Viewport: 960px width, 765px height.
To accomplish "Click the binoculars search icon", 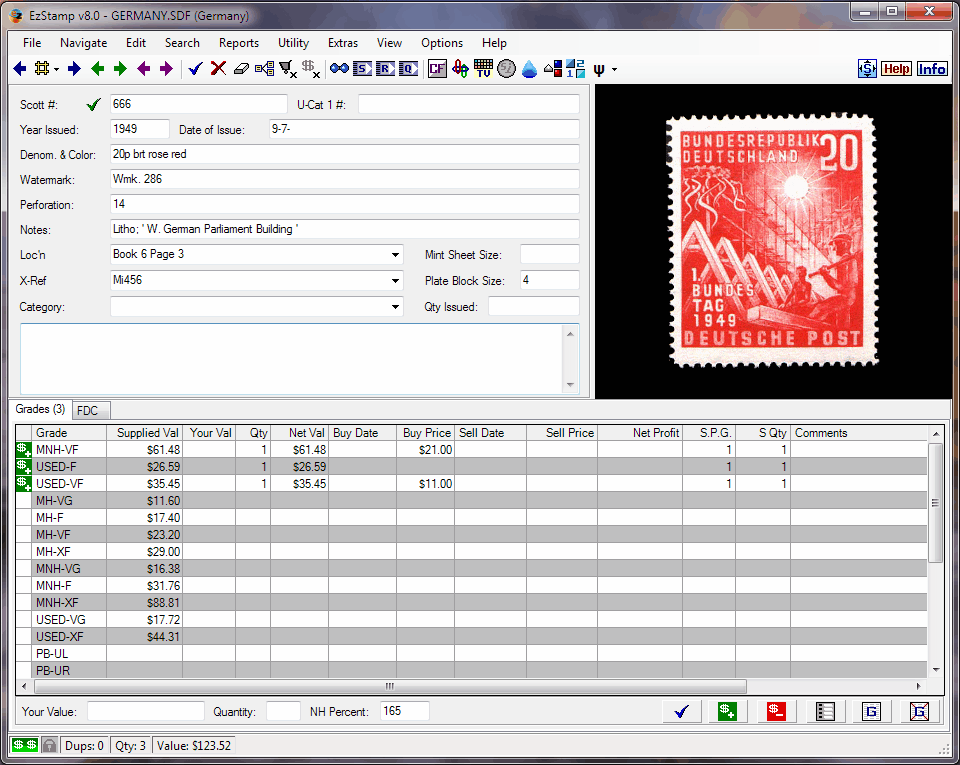I will (337, 68).
